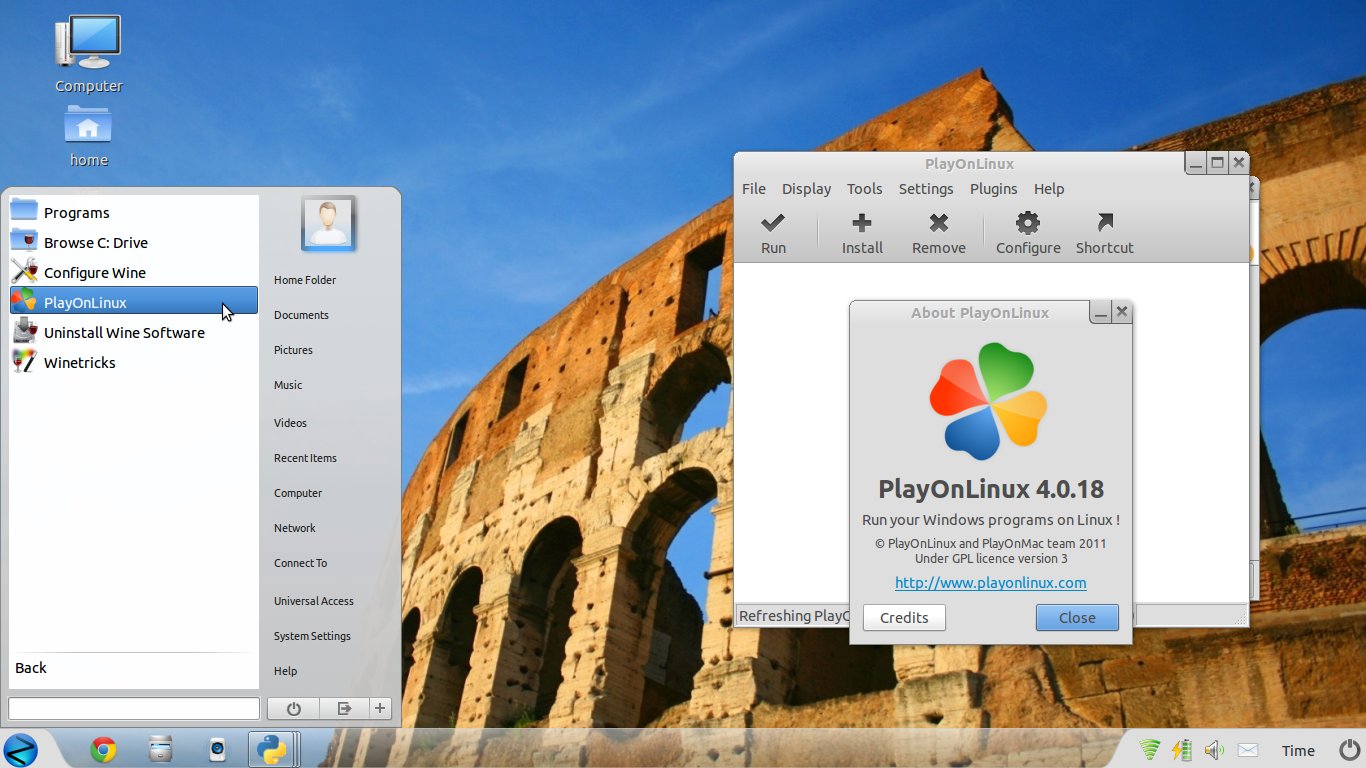Open the playonlinux.com link
This screenshot has width=1366, height=768.
990,583
